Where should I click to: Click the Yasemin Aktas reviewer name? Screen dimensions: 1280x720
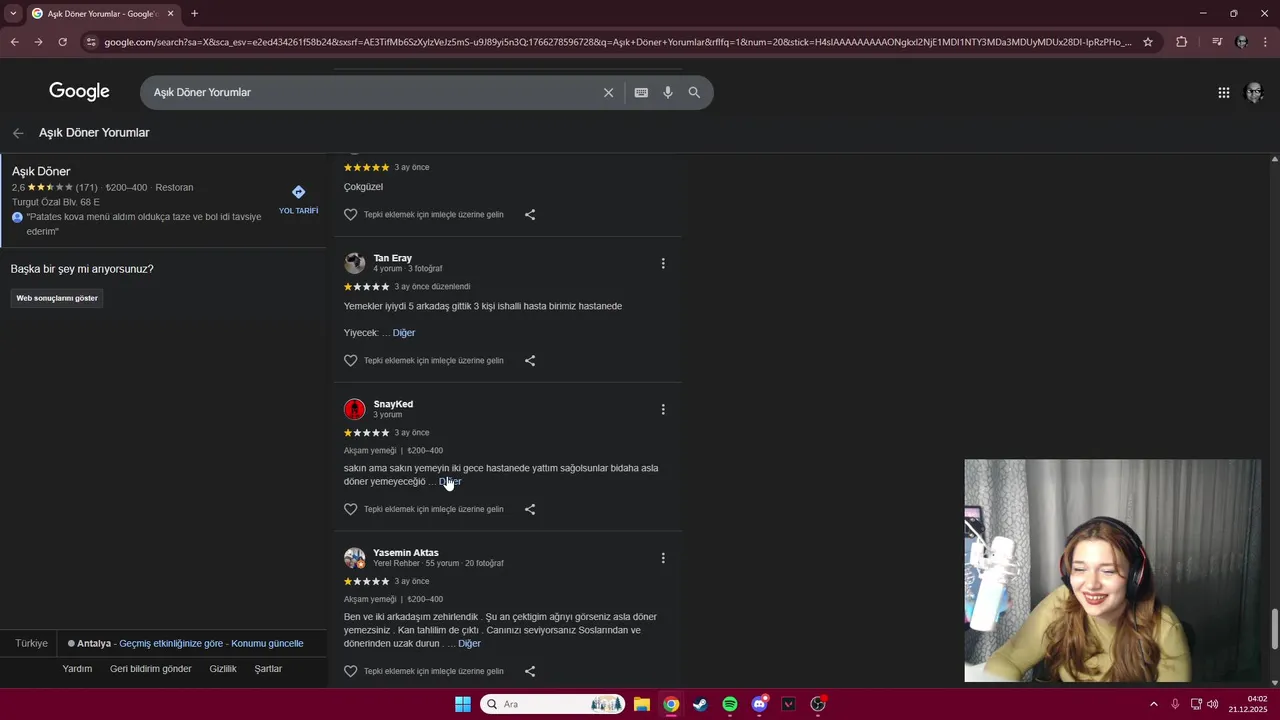click(406, 553)
